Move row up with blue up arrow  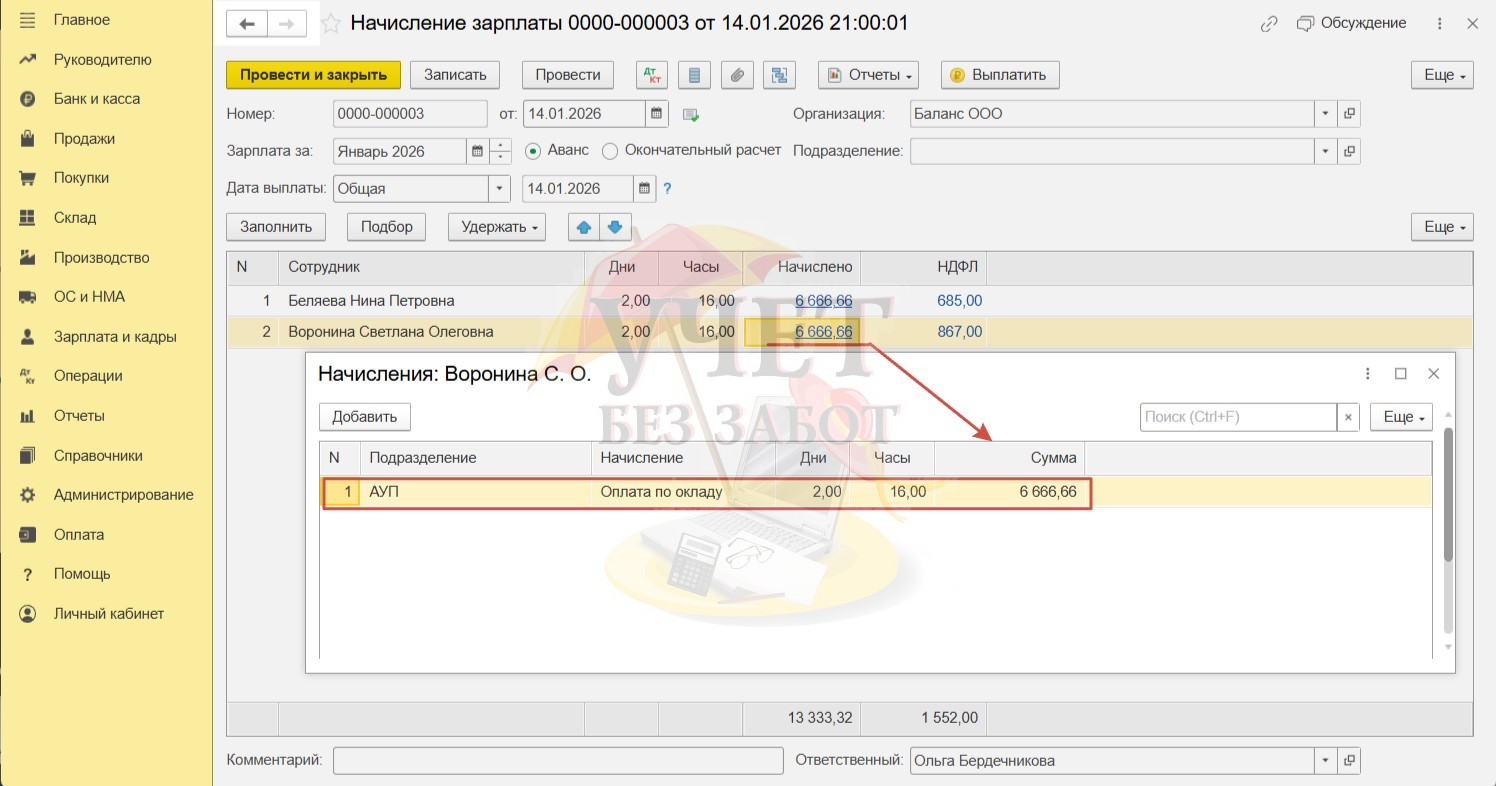pyautogui.click(x=584, y=227)
